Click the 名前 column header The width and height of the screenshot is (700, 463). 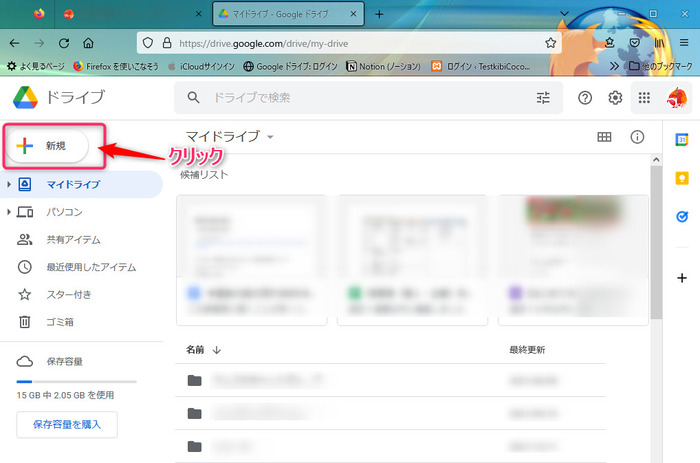point(195,350)
